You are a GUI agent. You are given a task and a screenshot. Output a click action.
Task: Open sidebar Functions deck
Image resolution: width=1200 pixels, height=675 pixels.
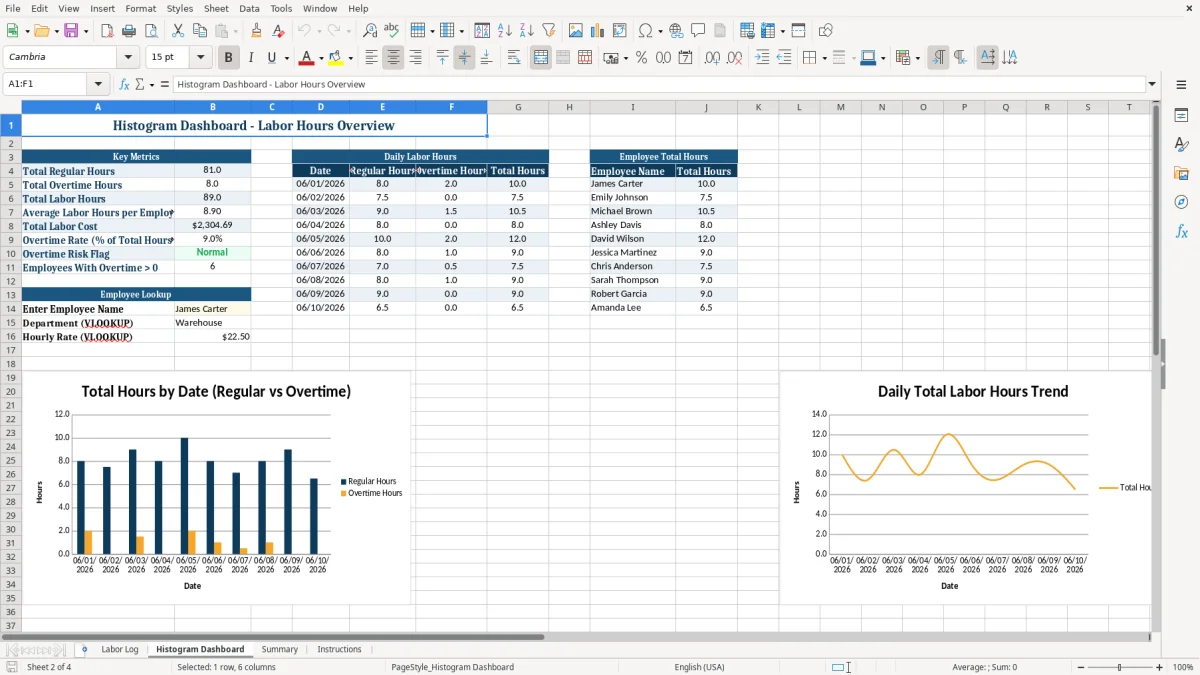[x=1181, y=231]
